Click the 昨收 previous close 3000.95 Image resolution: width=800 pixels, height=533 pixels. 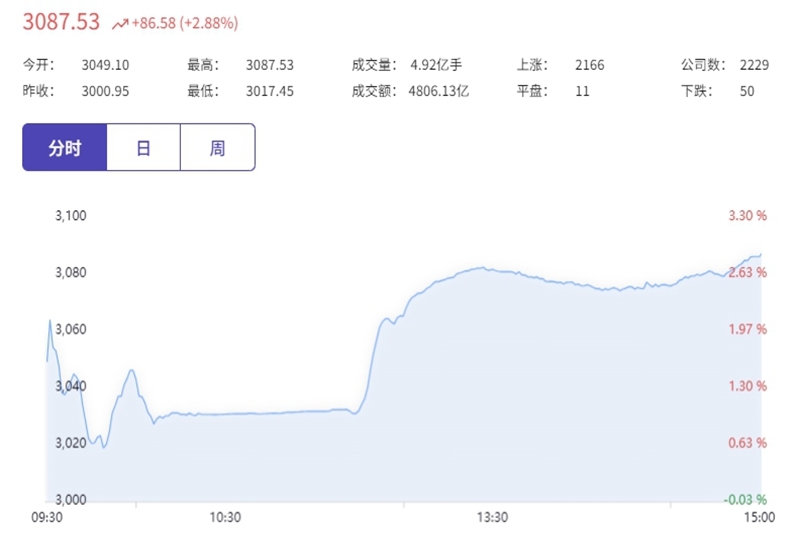click(105, 91)
